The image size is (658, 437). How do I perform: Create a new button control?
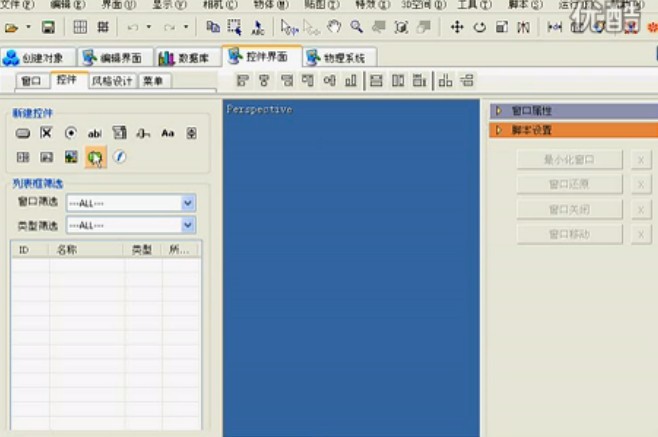click(x=23, y=133)
